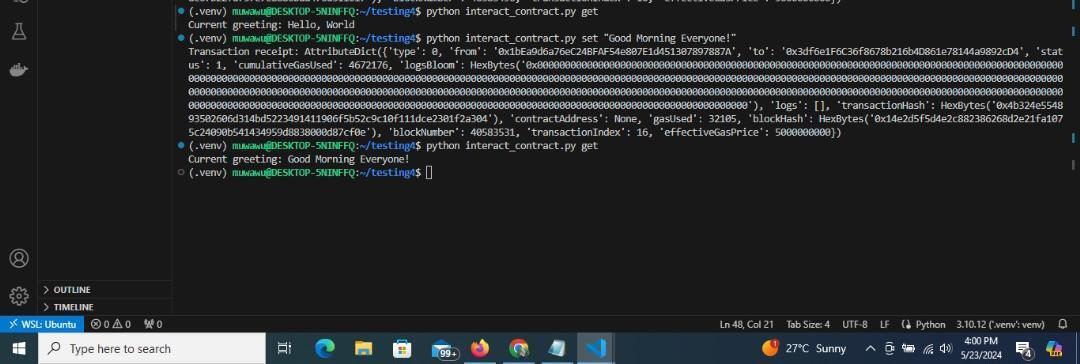Open the Manage gear icon
The image size is (1080, 364).
19,296
